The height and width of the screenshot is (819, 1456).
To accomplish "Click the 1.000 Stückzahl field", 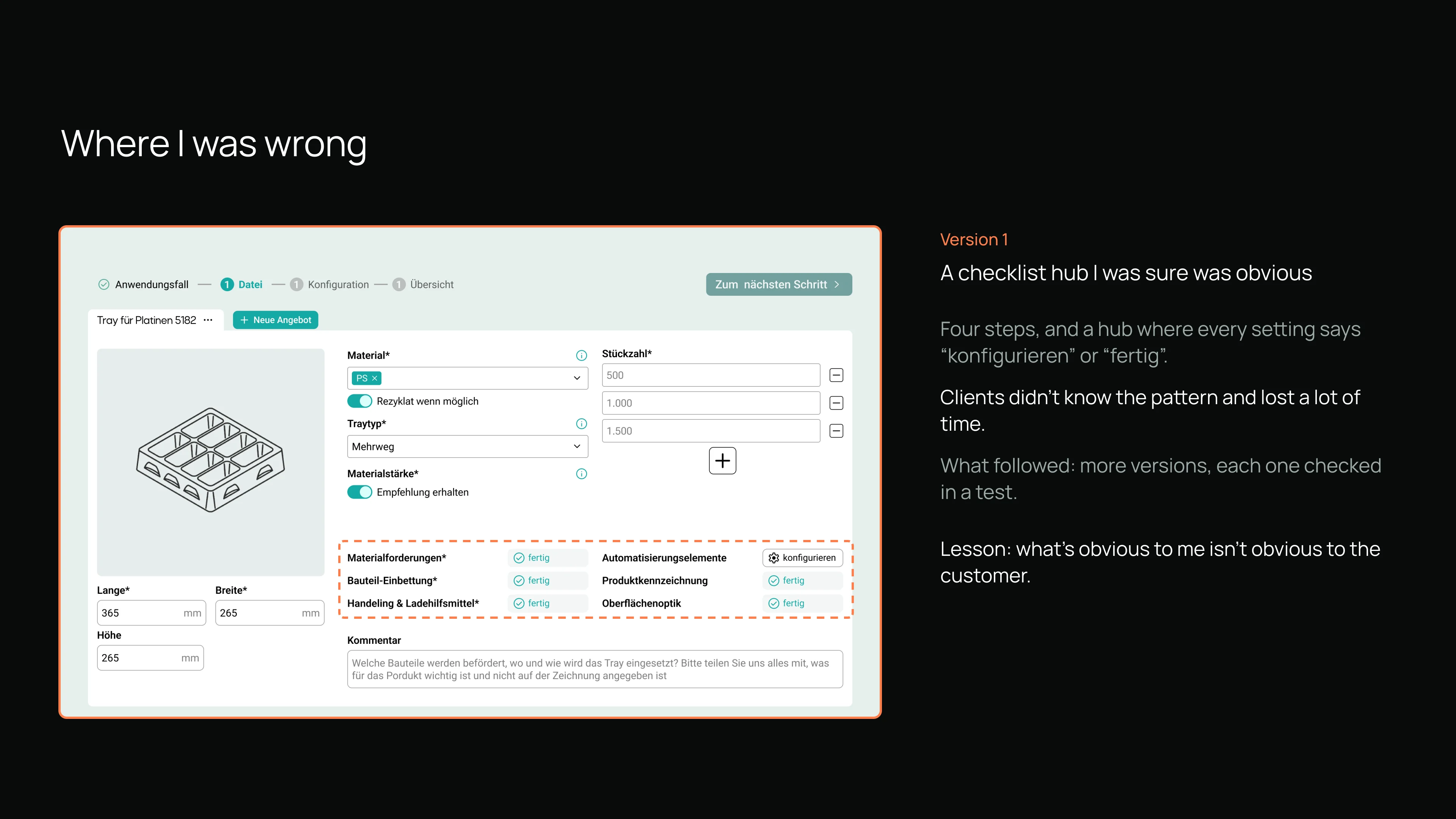I will 711,403.
